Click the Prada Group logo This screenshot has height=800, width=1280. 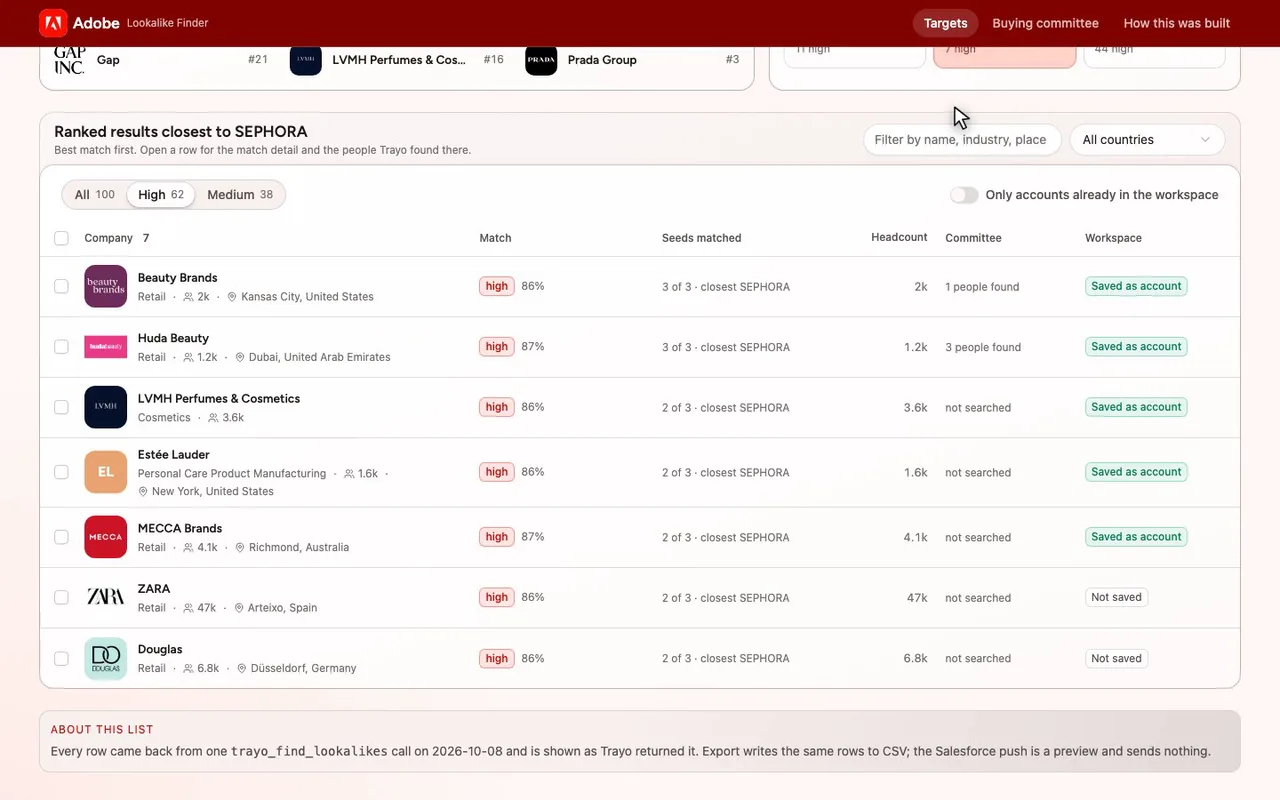tap(541, 59)
